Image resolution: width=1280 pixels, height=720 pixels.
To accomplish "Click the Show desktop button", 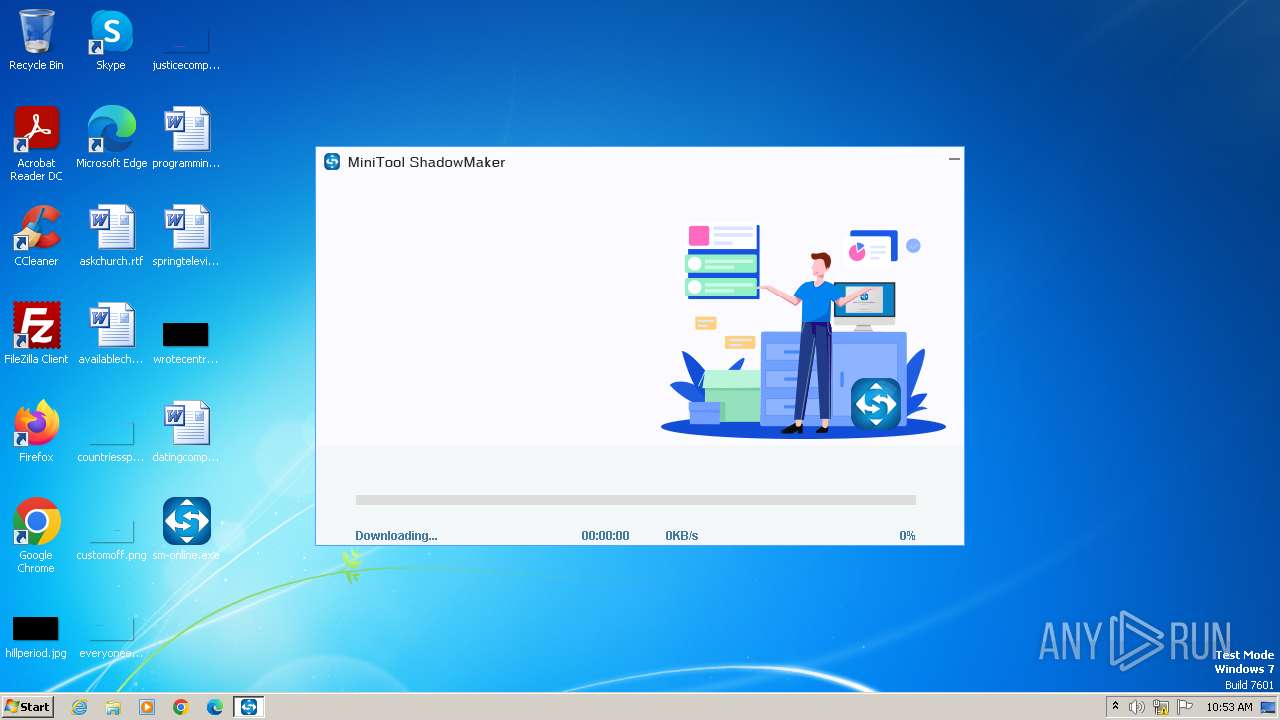I will pyautogui.click(x=1269, y=707).
